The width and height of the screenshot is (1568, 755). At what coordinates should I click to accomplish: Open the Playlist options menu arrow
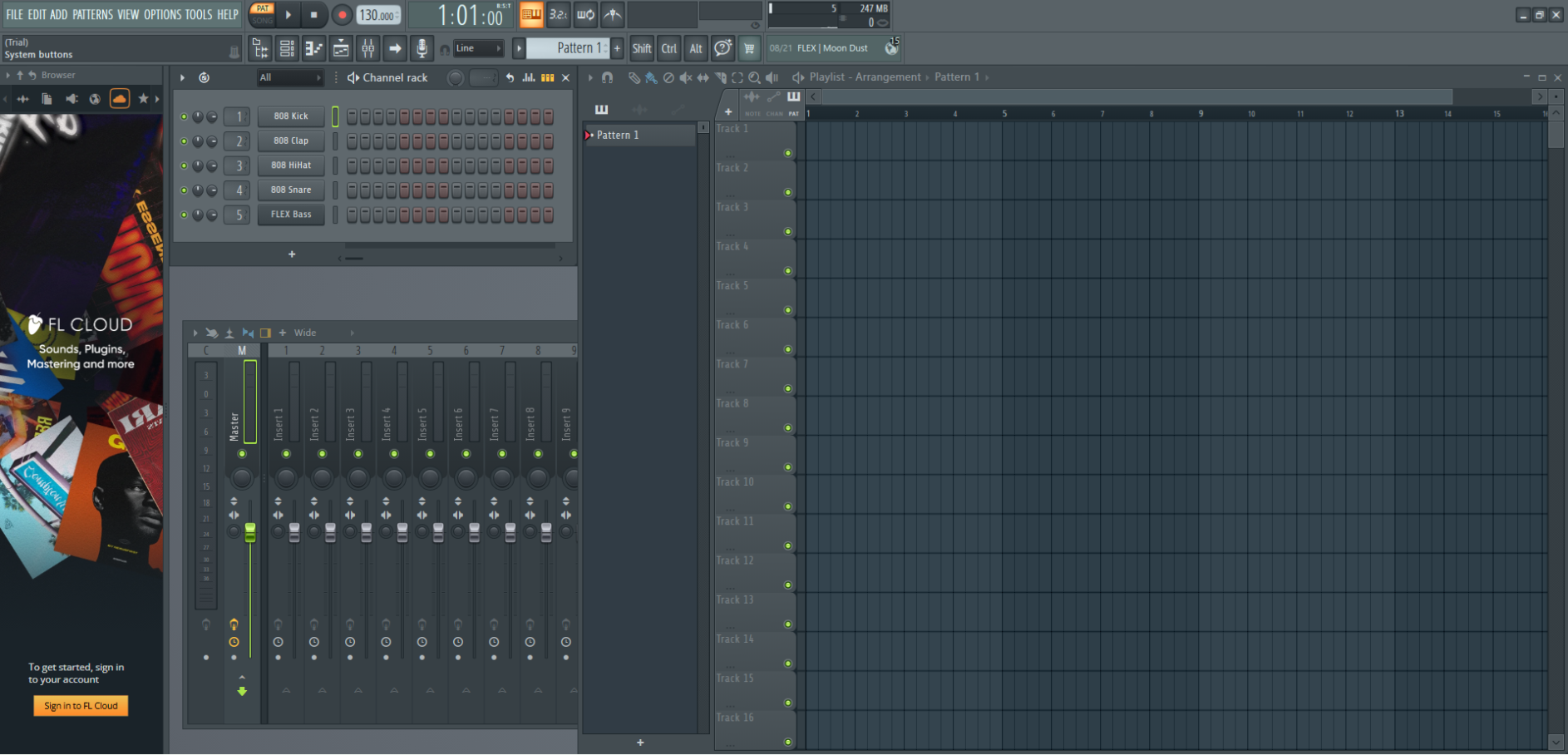click(x=590, y=77)
